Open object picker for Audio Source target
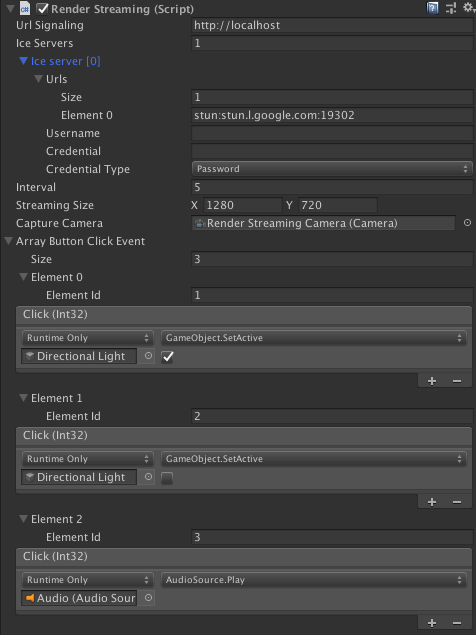Viewport: 476px width, 635px height. point(148,598)
